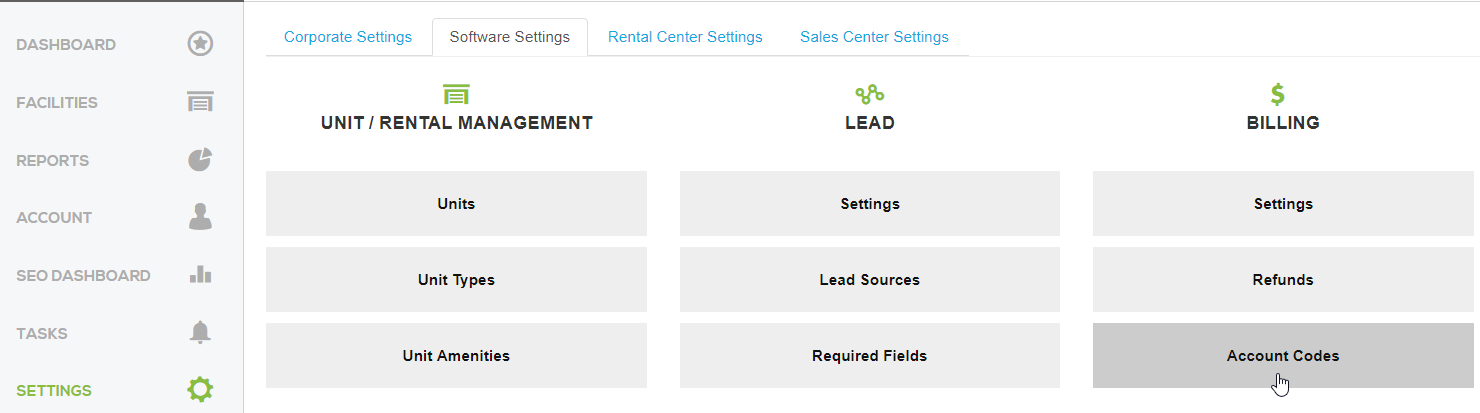The height and width of the screenshot is (413, 1480).
Task: Click the green Lead nodes icon
Action: pos(869,95)
